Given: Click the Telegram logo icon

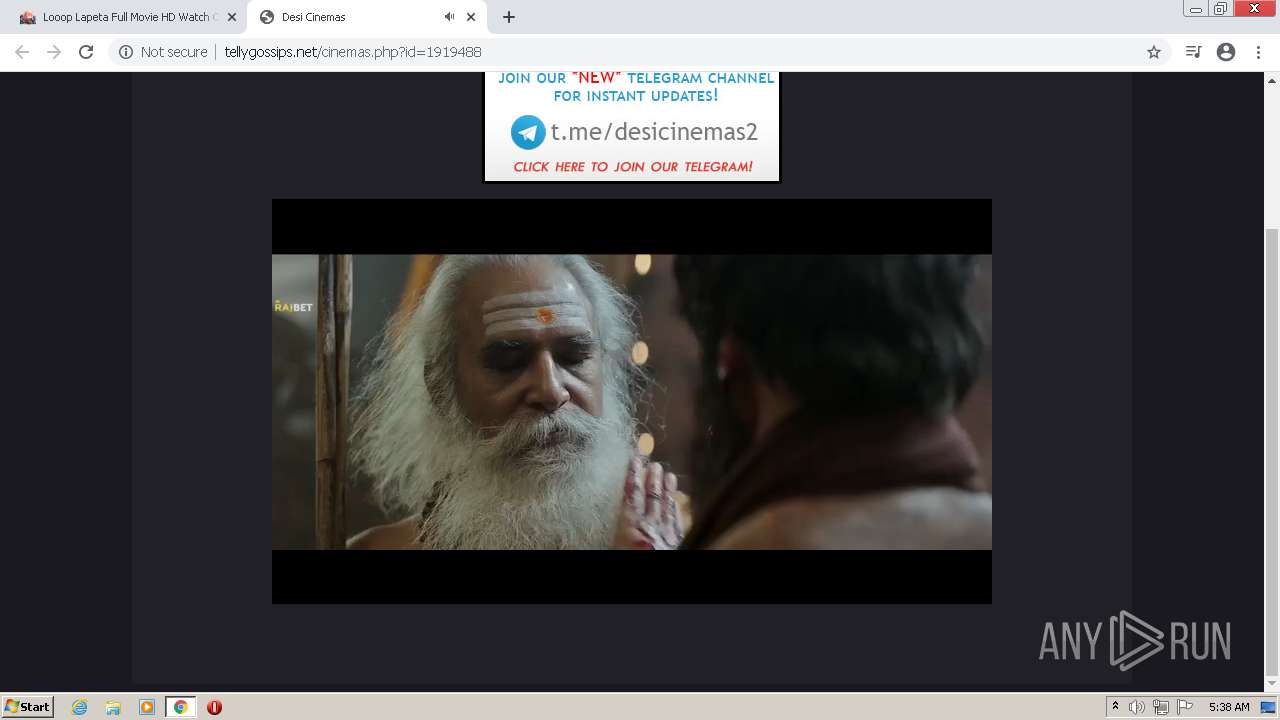Looking at the screenshot, I should pos(528,132).
